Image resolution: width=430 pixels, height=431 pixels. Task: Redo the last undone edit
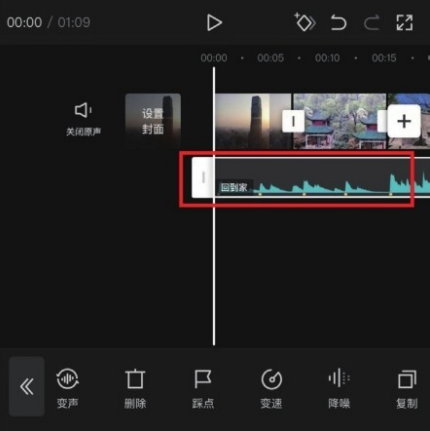[372, 23]
